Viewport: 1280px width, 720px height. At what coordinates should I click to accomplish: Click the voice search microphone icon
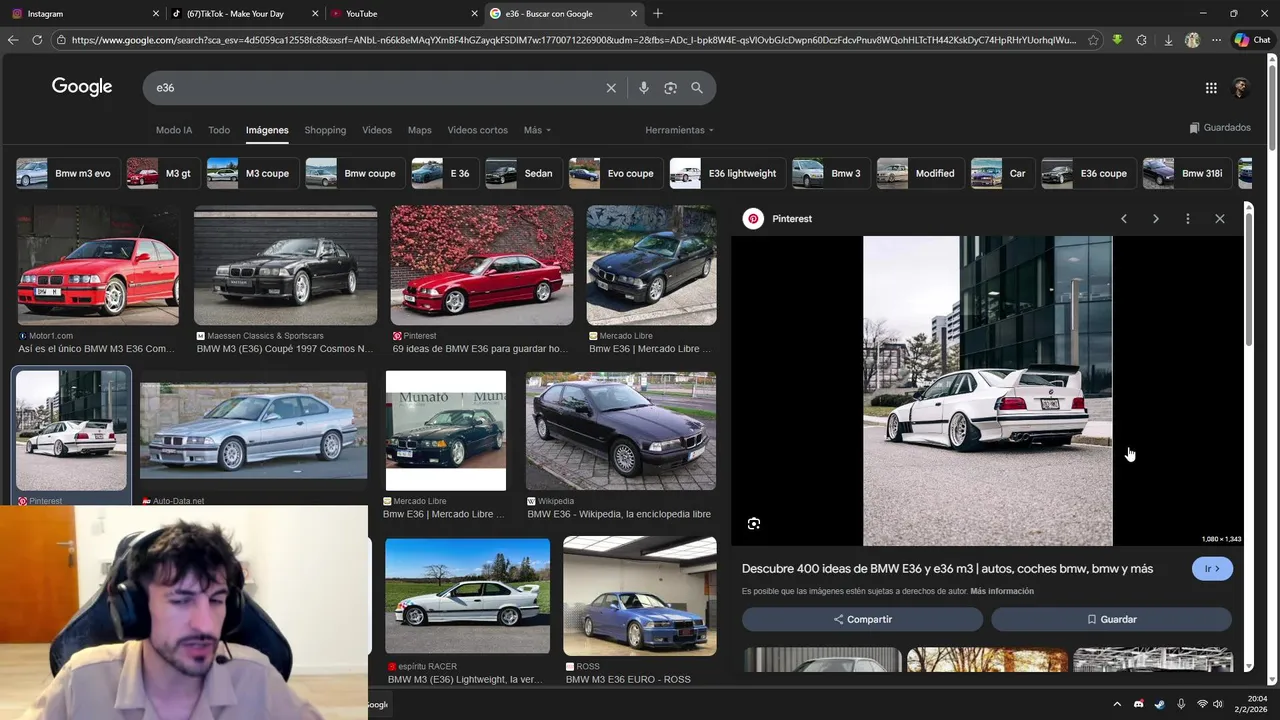643,88
